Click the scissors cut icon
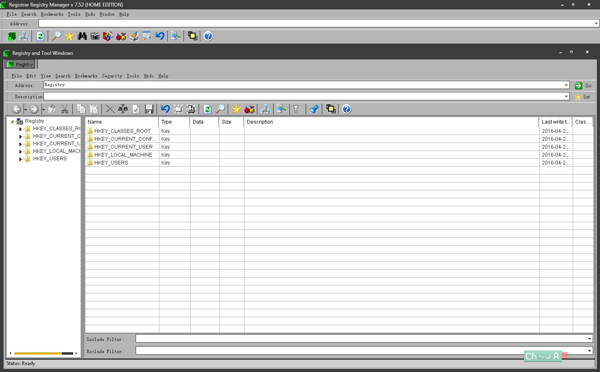600x372 pixels. (x=65, y=109)
